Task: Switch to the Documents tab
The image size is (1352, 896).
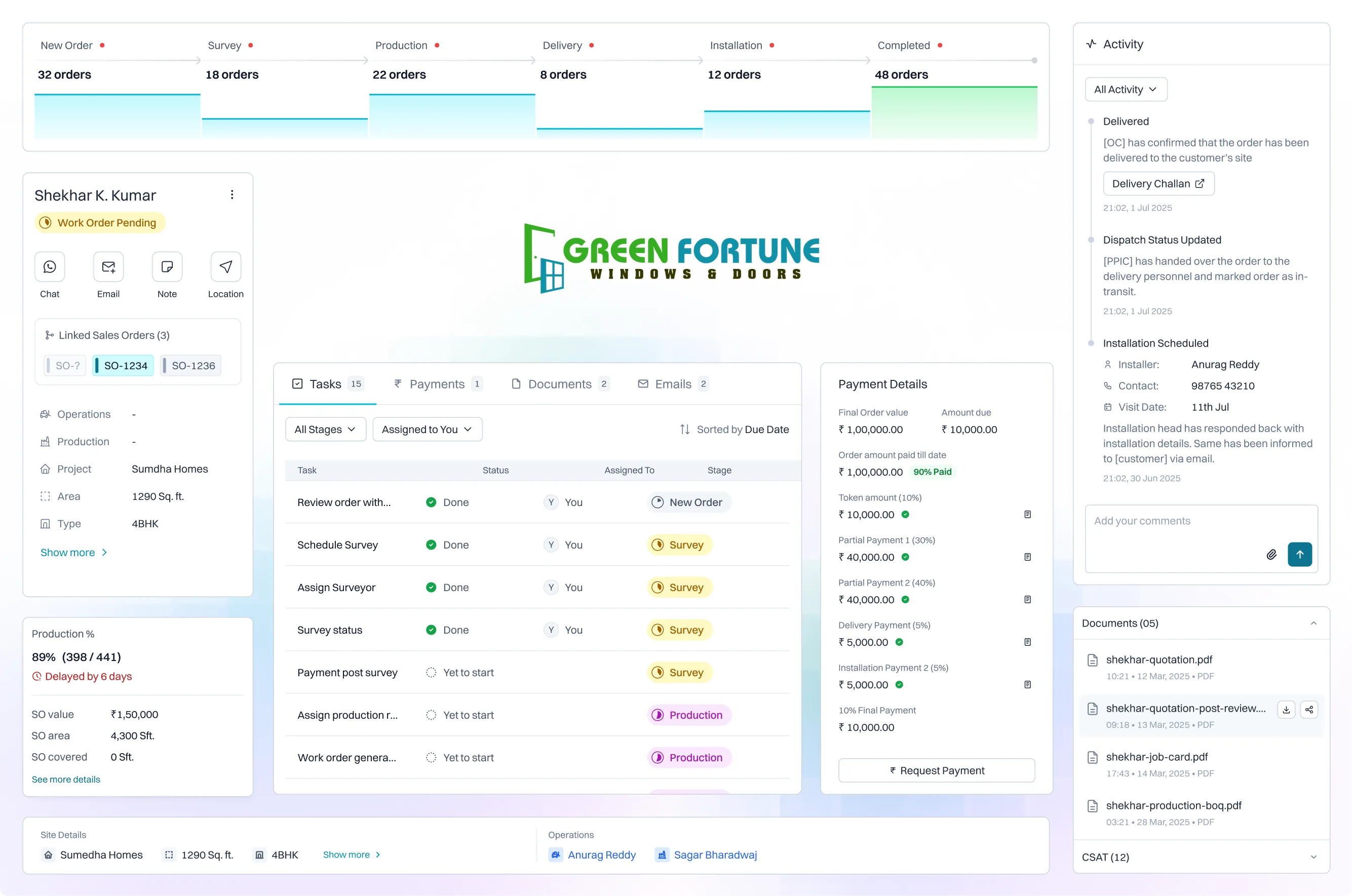Action: (x=560, y=384)
